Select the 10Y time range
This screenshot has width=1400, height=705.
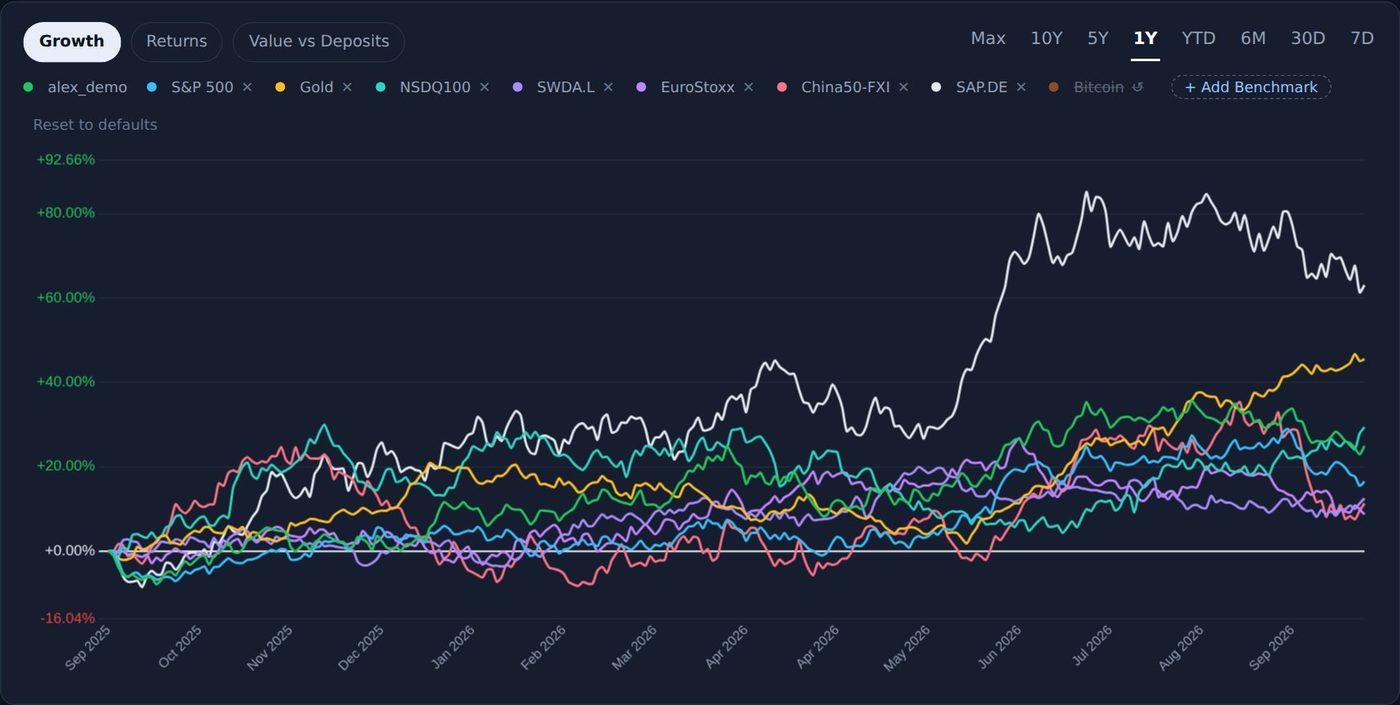[1046, 38]
